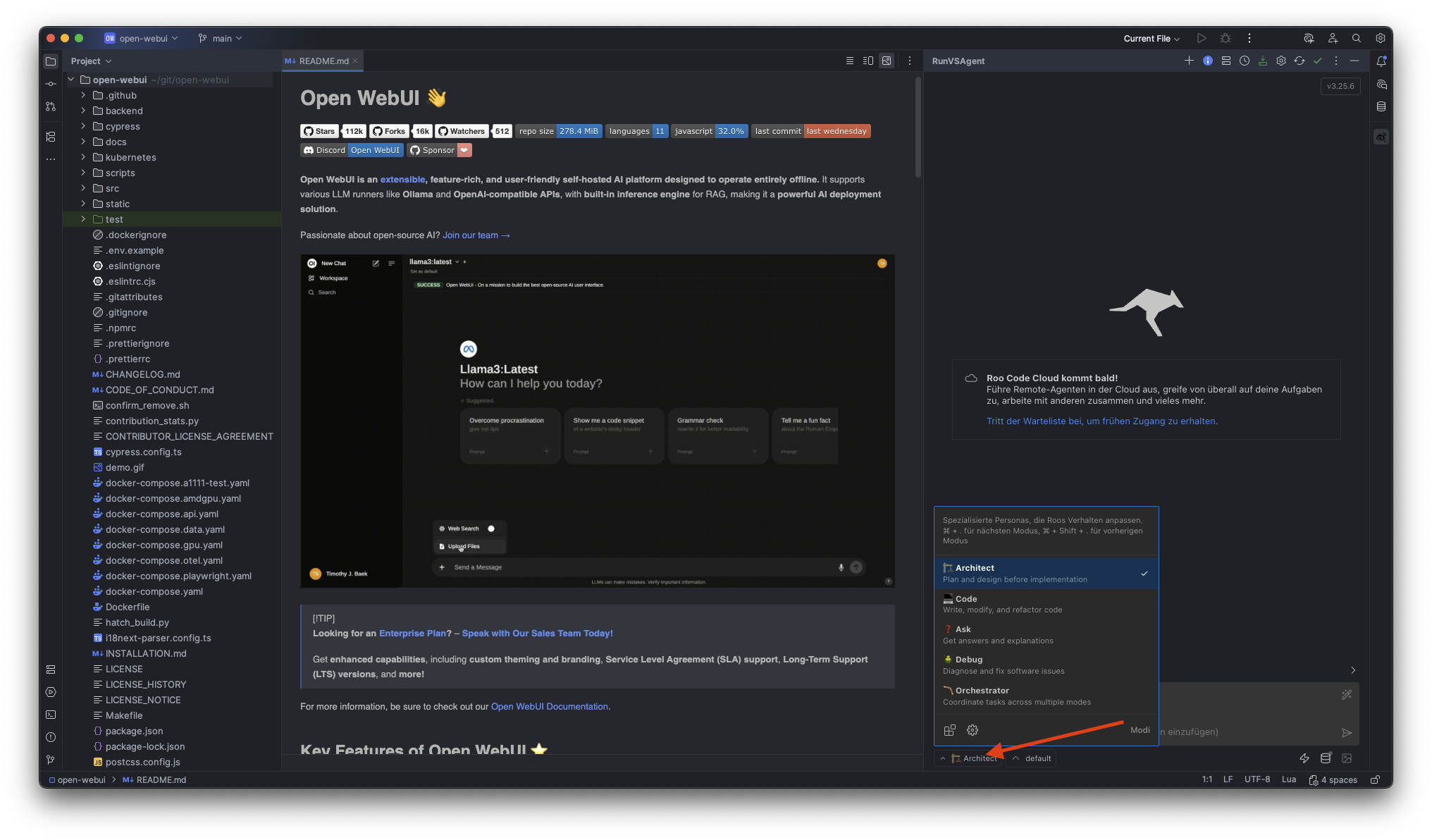The image size is (1432, 840).
Task: Expand the src folder
Action: click(83, 188)
